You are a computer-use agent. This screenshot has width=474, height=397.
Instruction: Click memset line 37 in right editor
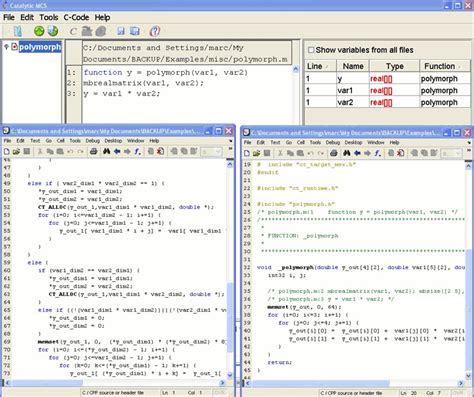(304, 307)
